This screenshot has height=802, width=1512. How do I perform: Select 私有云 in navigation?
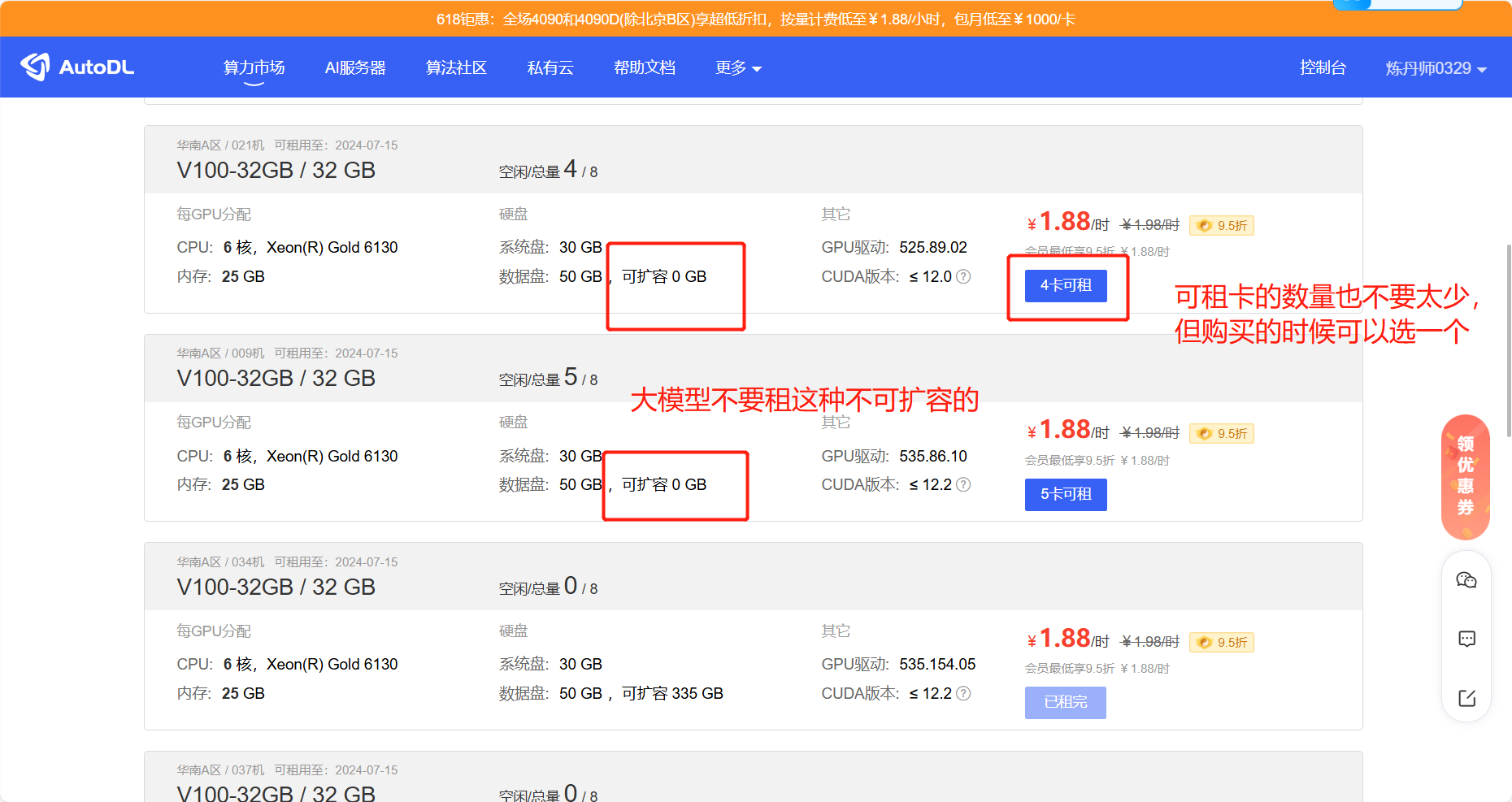point(550,67)
